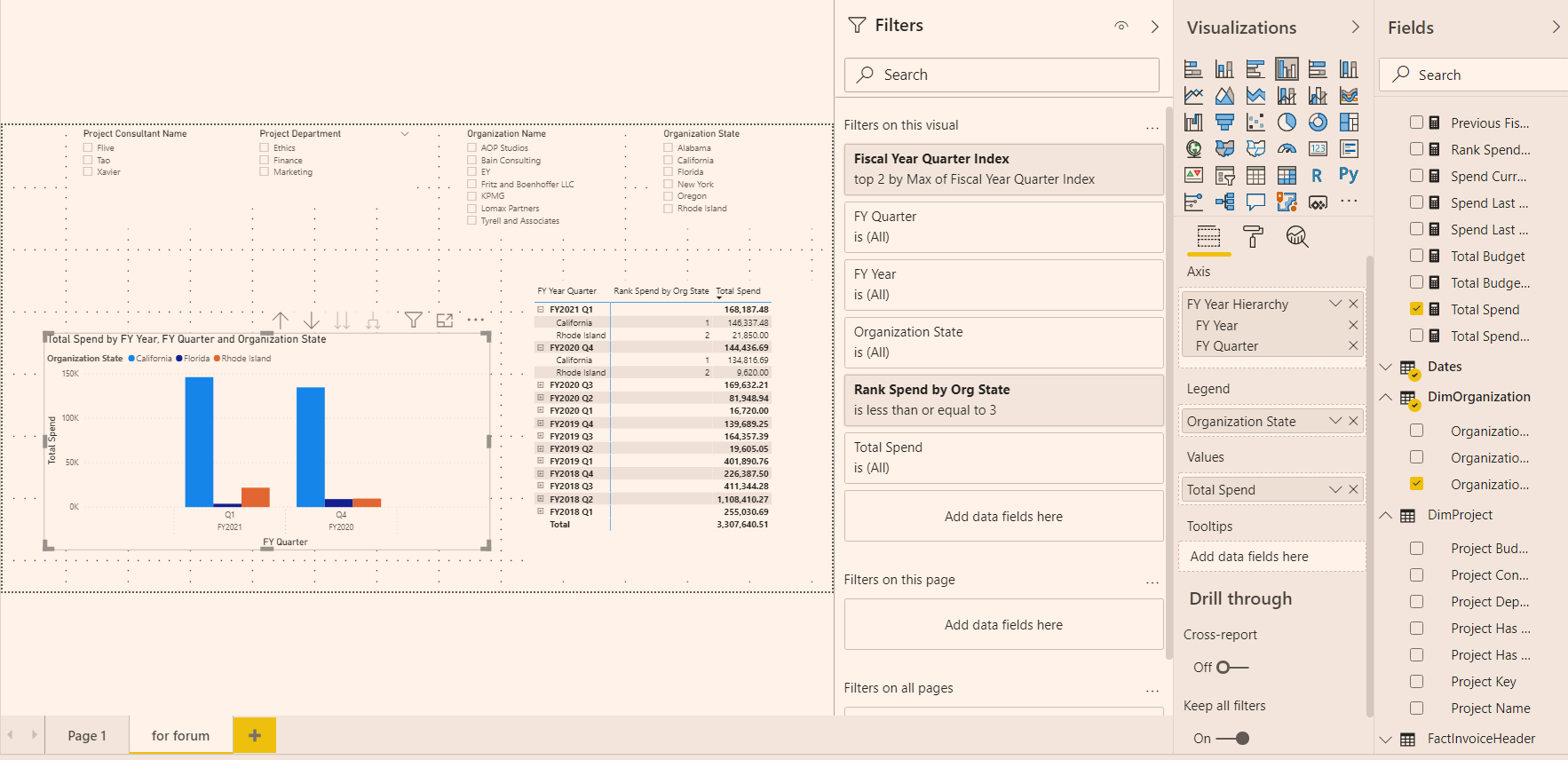Click the filter funnel icon above chart

(x=413, y=321)
